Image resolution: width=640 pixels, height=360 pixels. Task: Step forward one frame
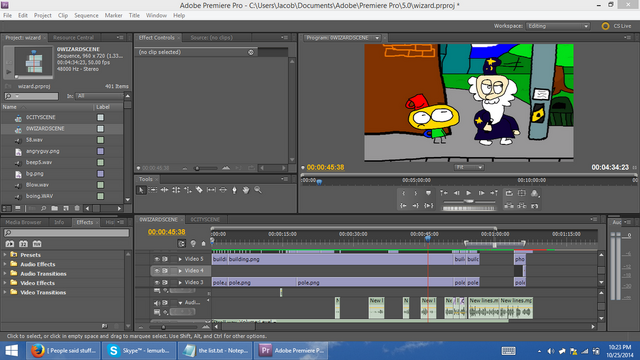[x=481, y=193]
